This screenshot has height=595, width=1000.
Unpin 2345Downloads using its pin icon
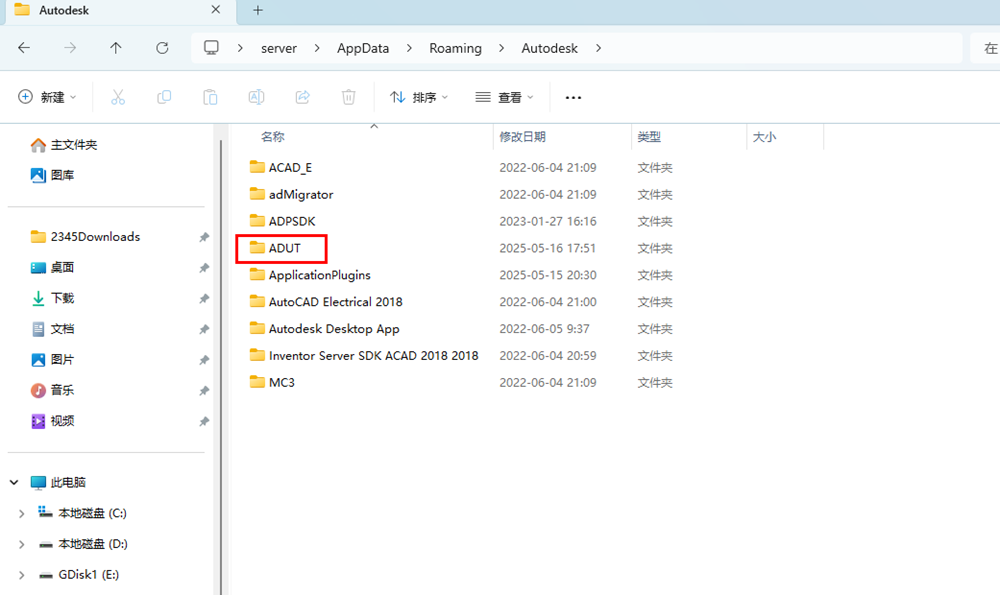point(204,237)
